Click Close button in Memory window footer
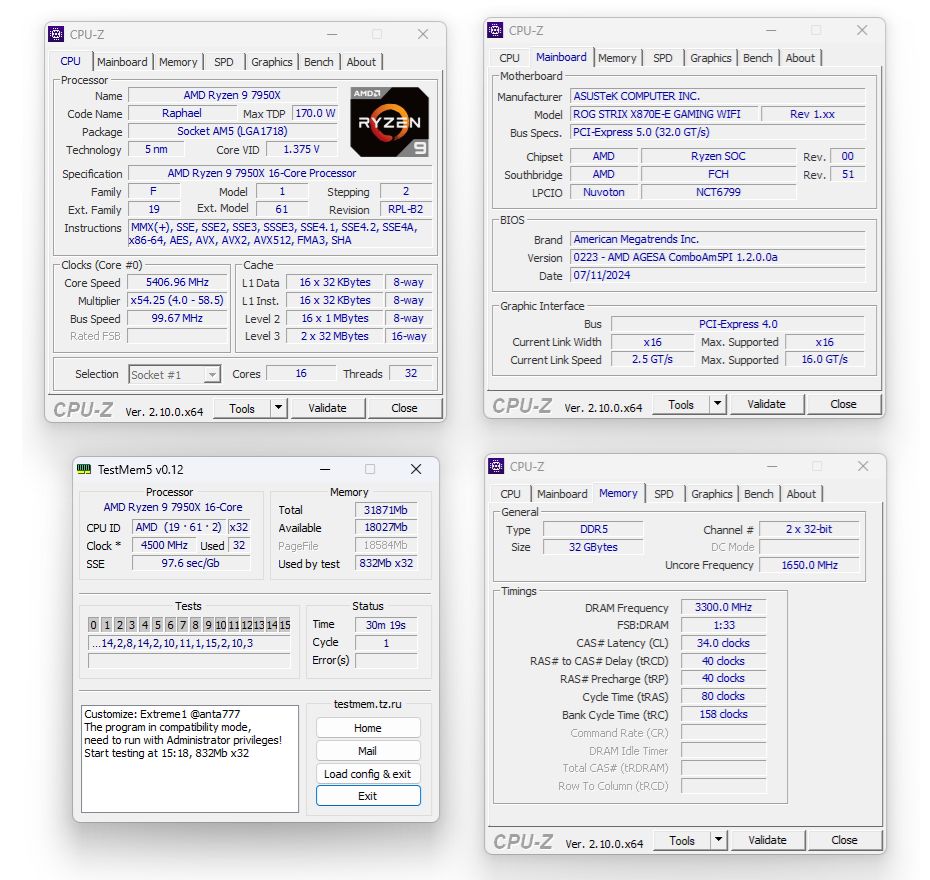The height and width of the screenshot is (880, 930). (845, 840)
